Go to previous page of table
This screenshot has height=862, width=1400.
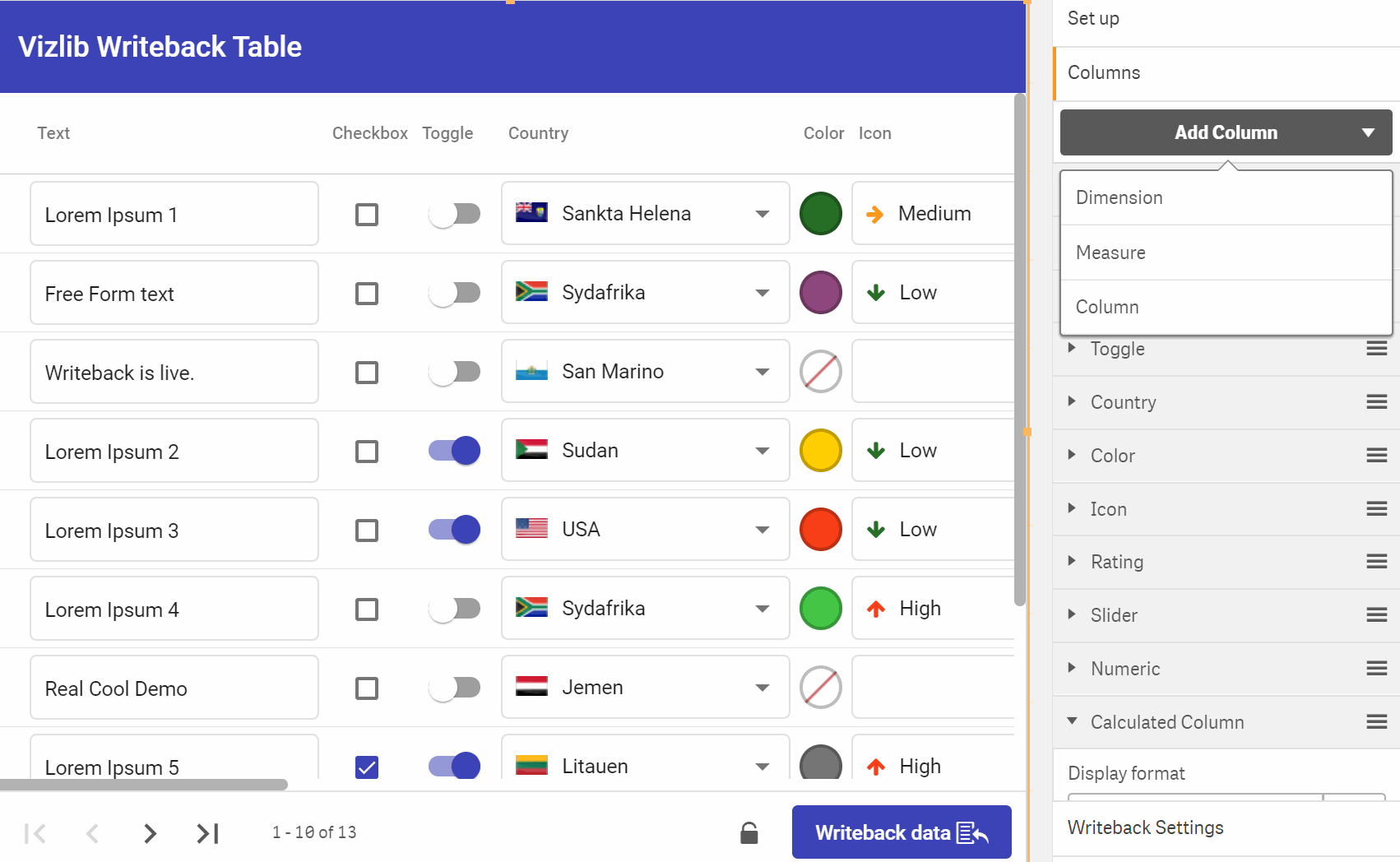pyautogui.click(x=92, y=833)
